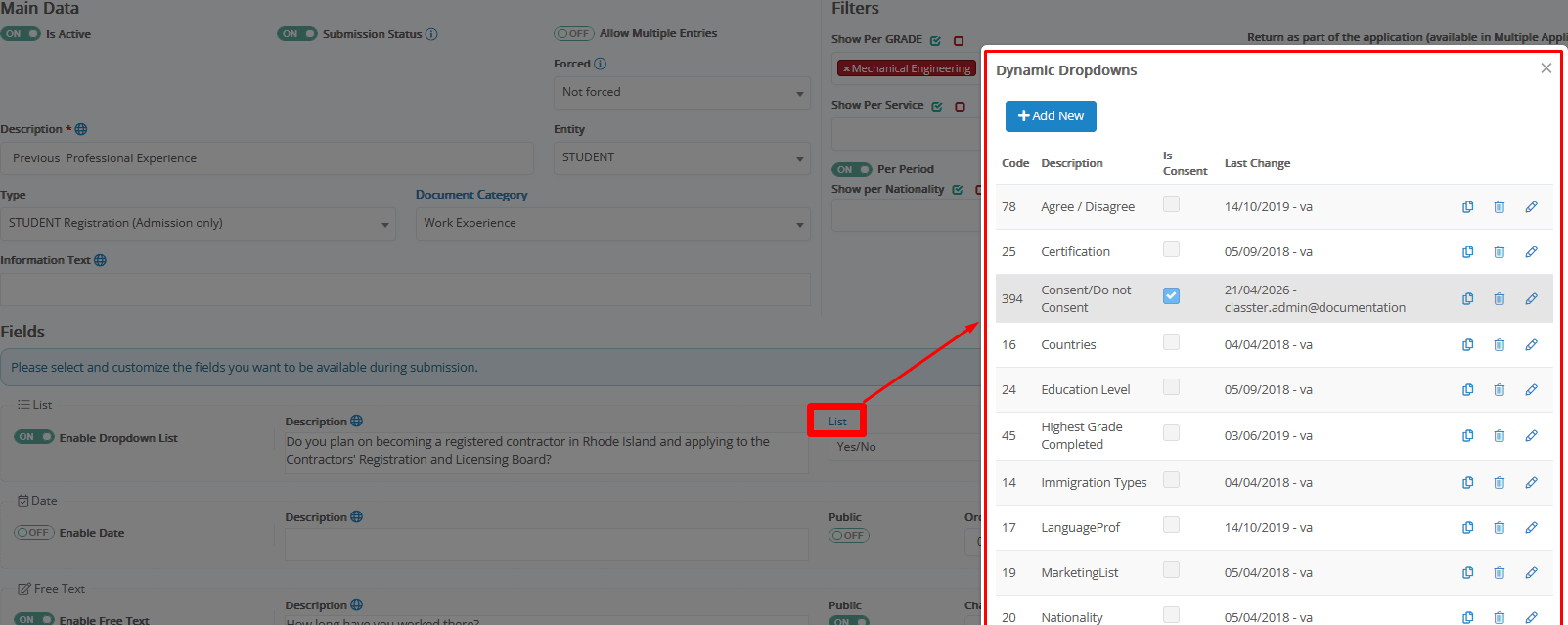Click globe translation icon beside Information Text
This screenshot has width=1568, height=625.
[101, 260]
